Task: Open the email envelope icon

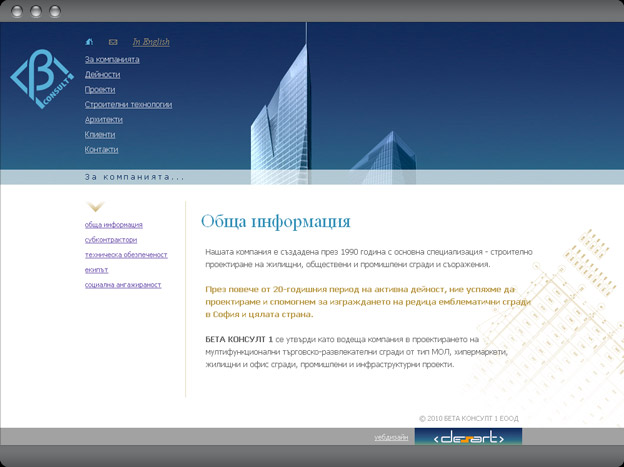Action: tap(113, 42)
